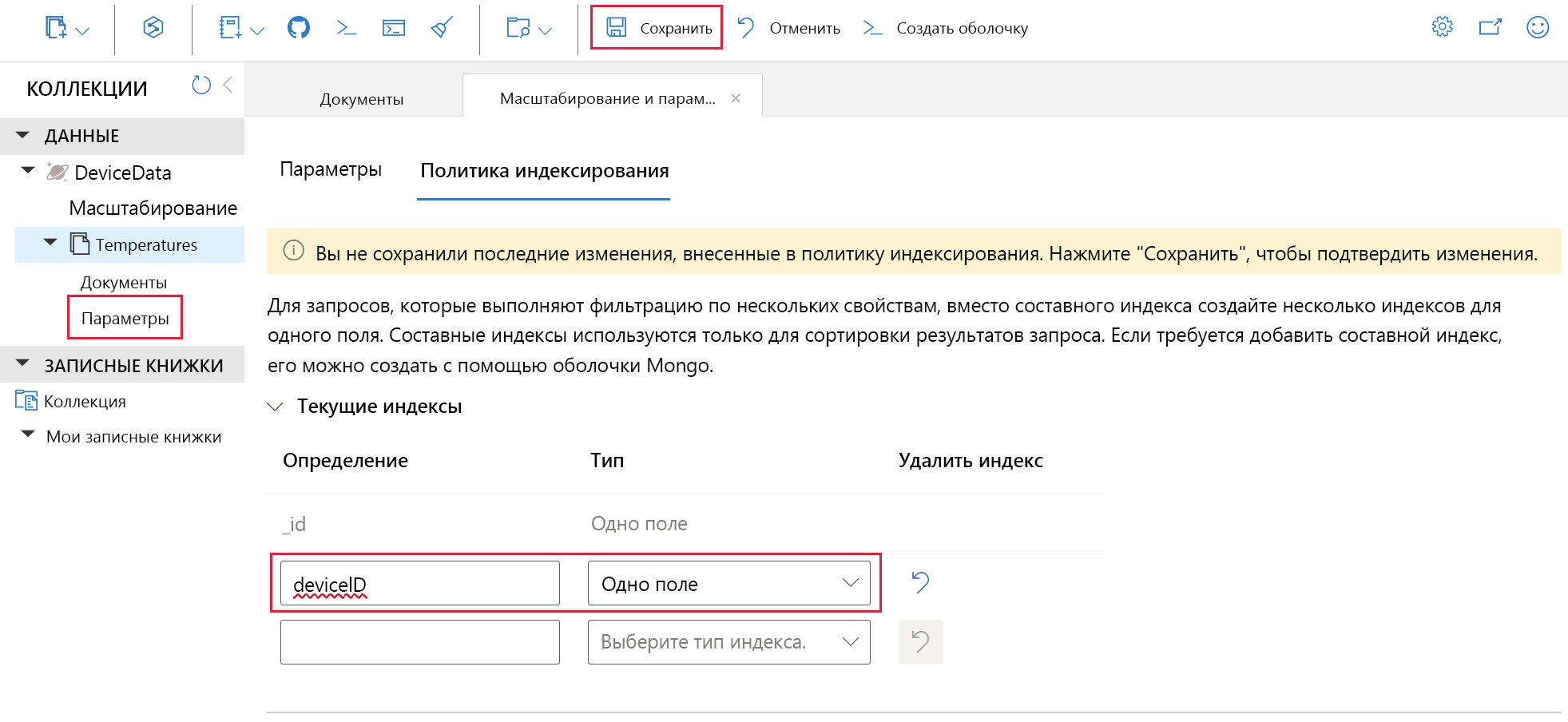
Task: Click the empty index definition input field
Action: (x=419, y=641)
